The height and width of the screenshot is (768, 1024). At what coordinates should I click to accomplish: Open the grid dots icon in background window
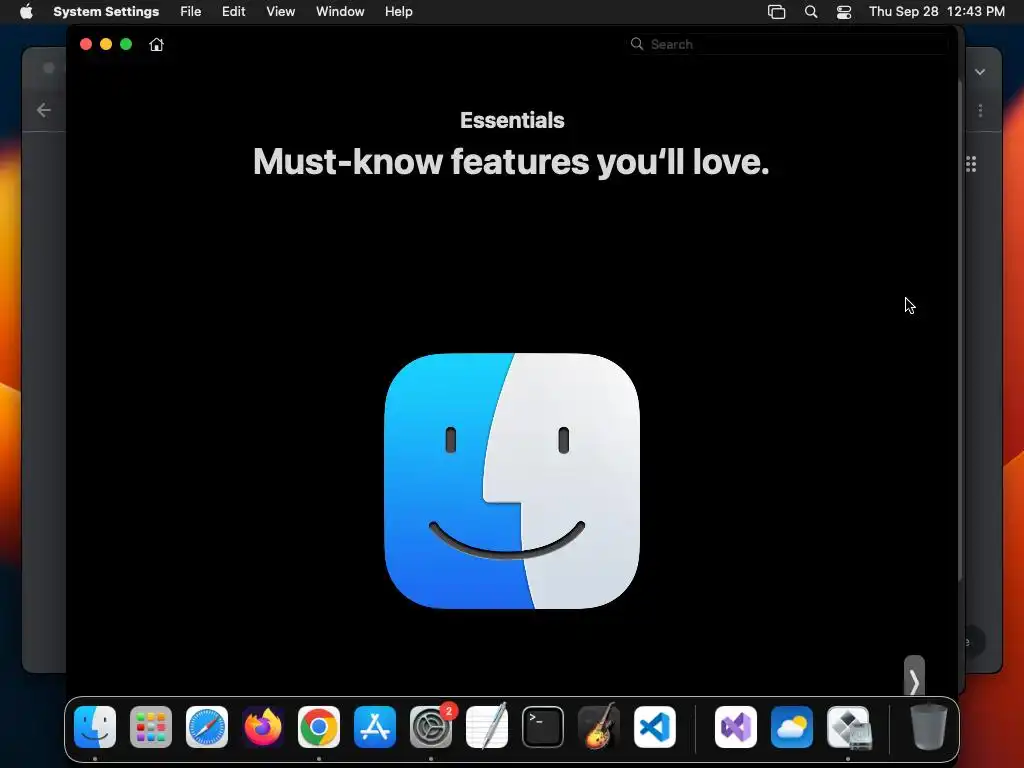tap(971, 164)
